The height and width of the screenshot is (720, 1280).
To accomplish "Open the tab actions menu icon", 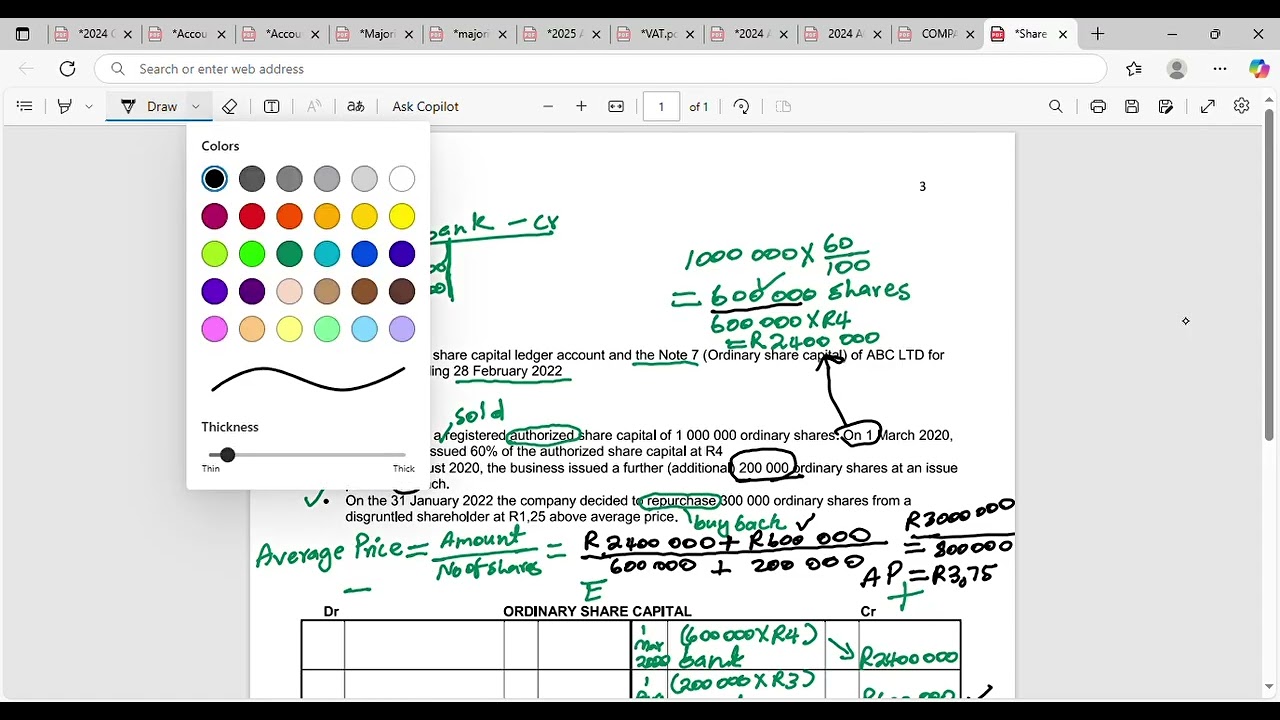I will 23,34.
